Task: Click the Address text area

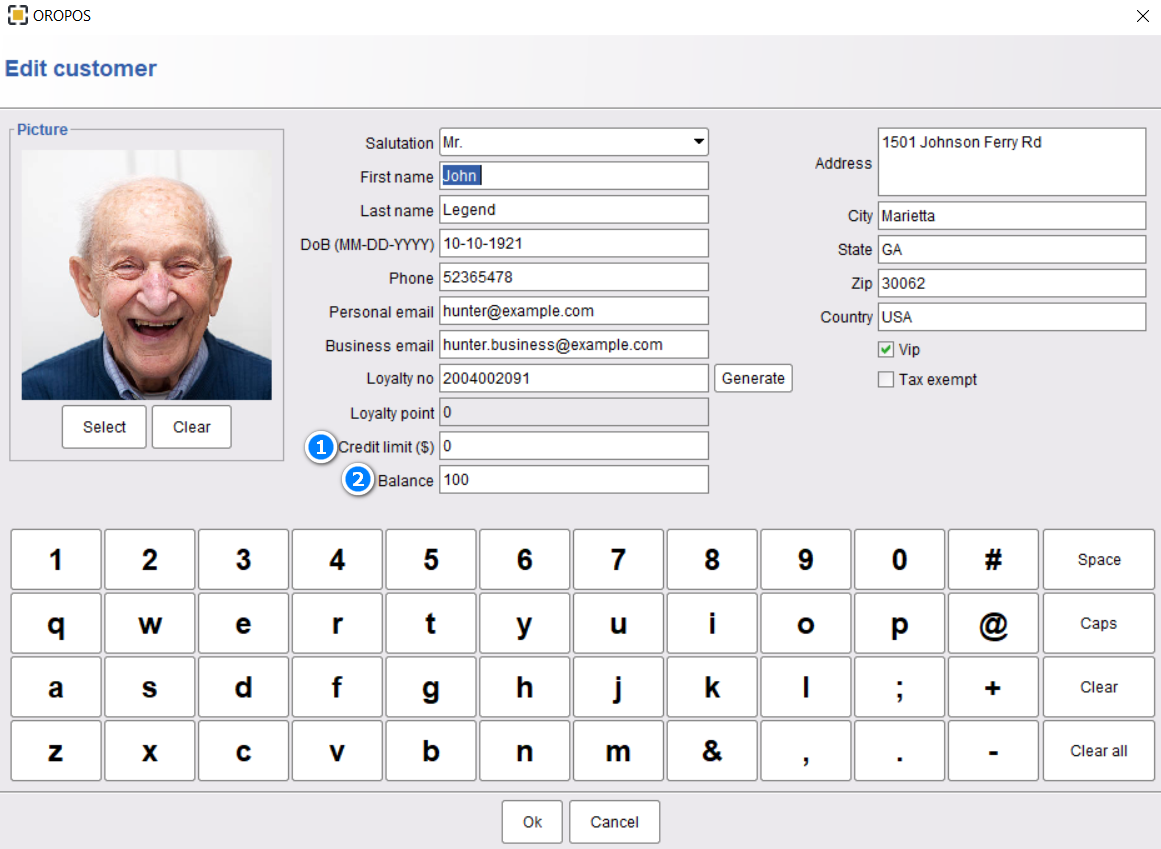Action: point(1011,162)
